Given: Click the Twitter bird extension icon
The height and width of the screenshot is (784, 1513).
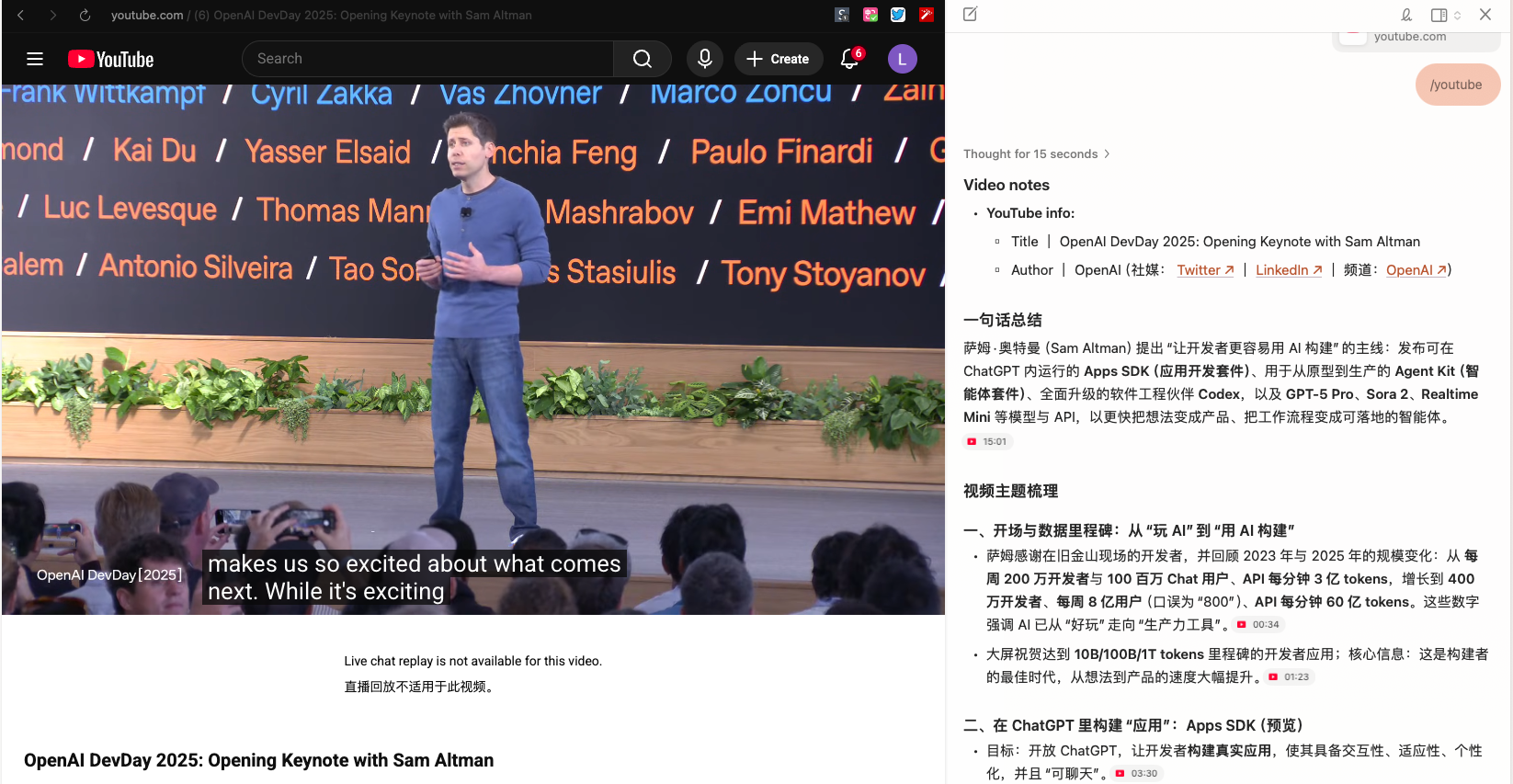Looking at the screenshot, I should (x=898, y=15).
